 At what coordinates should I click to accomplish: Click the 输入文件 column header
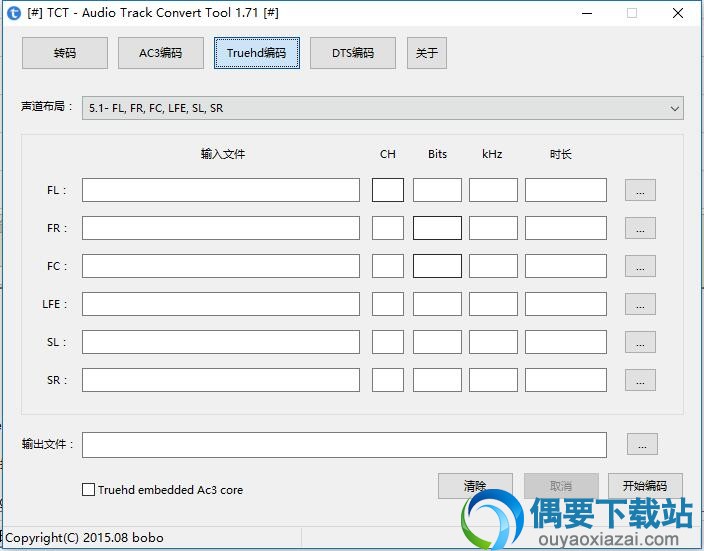[223, 154]
